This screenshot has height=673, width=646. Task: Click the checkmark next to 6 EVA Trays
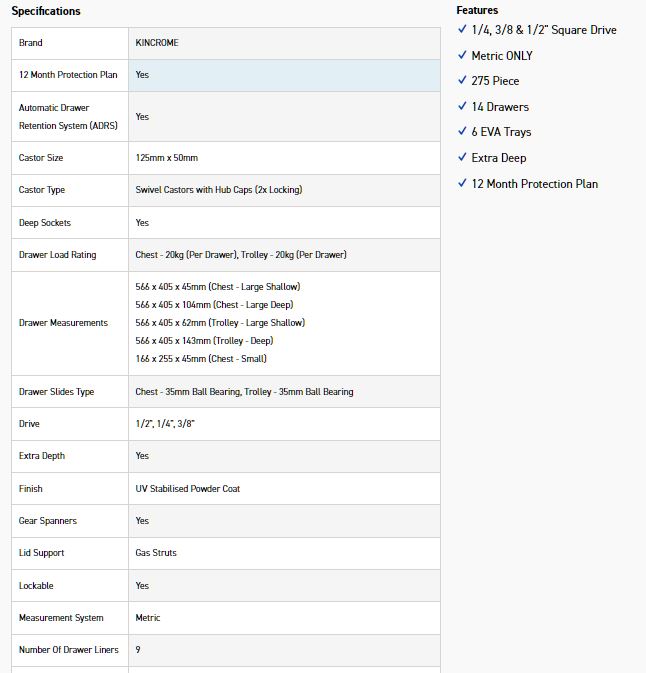[462, 132]
